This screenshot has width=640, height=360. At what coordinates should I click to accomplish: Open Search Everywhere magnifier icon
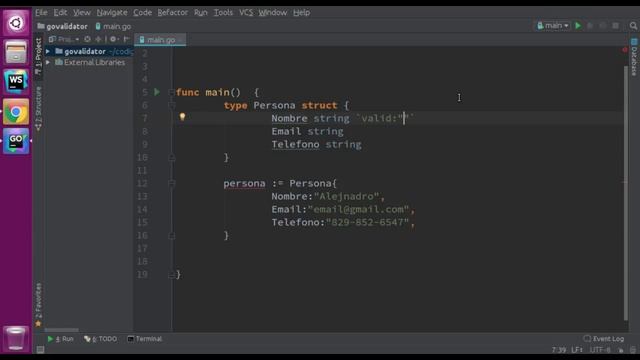click(633, 26)
